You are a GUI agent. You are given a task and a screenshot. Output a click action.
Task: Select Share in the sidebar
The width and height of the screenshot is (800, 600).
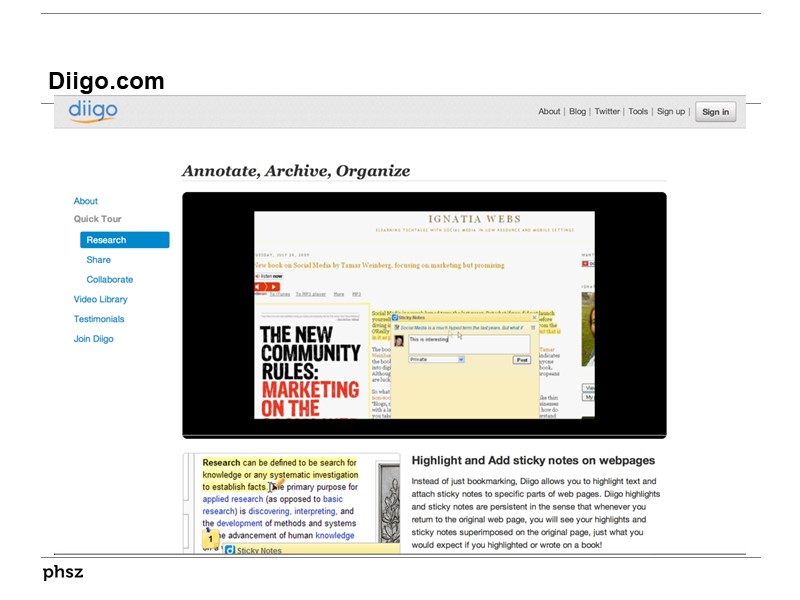98,260
